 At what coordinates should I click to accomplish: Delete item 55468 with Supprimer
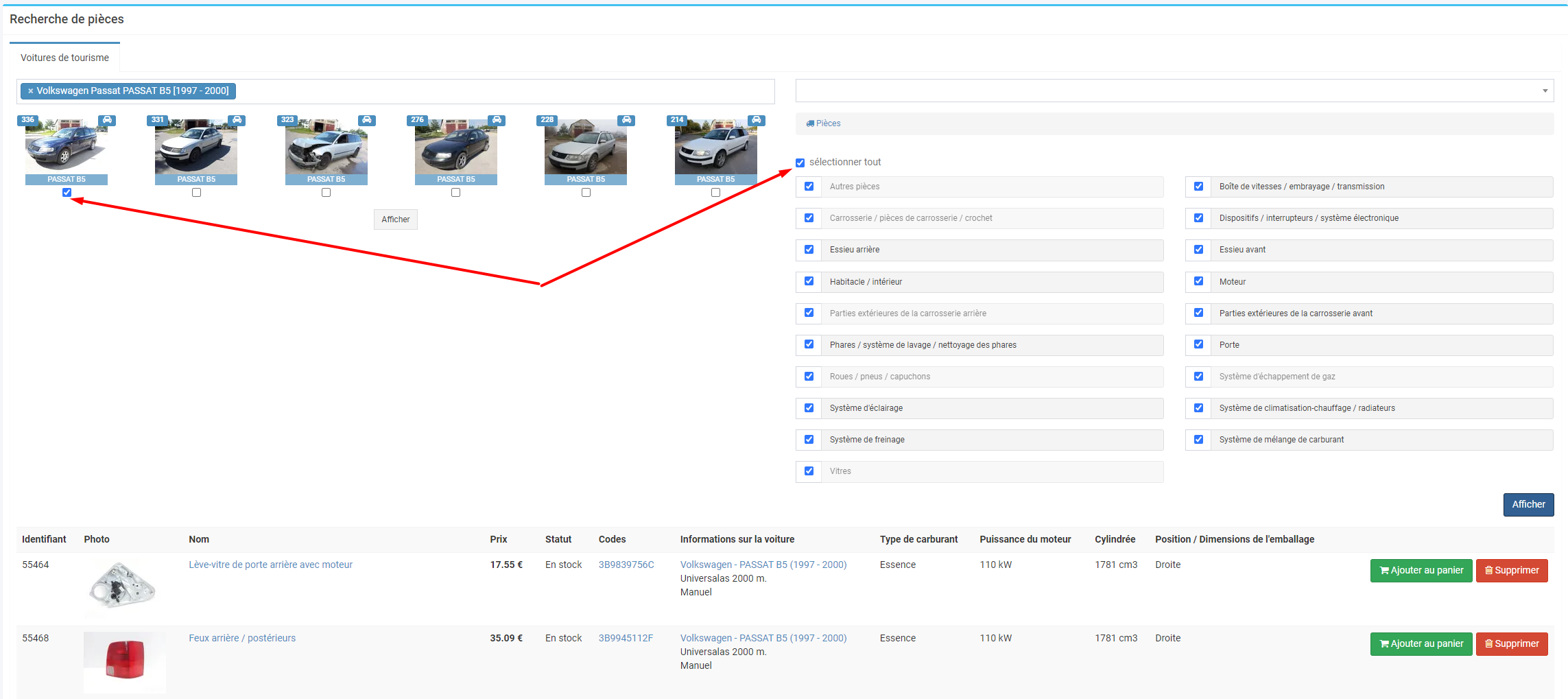pyautogui.click(x=1512, y=644)
